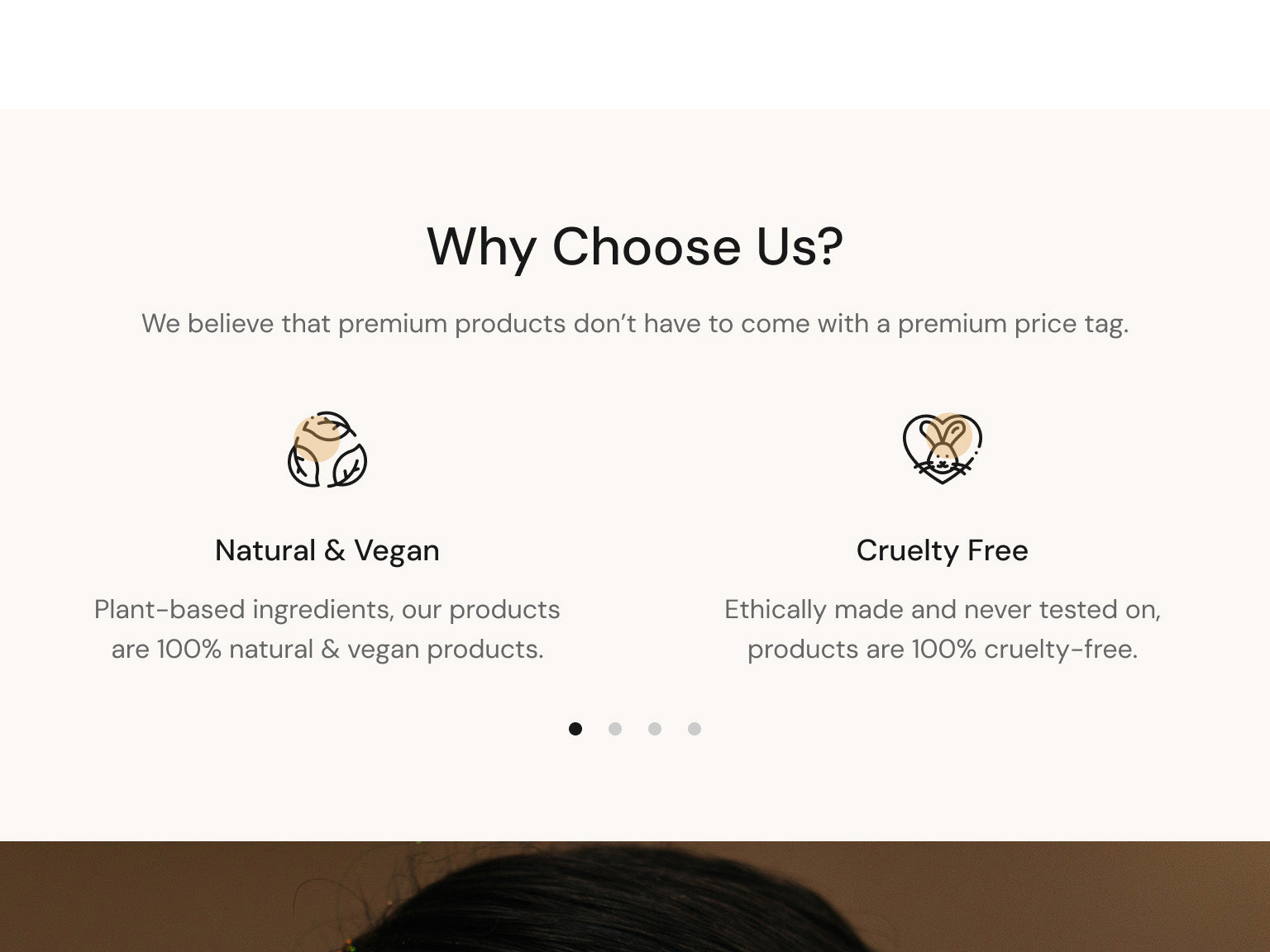
Task: Click the premium price tag subtitle sentence
Action: 634,323
